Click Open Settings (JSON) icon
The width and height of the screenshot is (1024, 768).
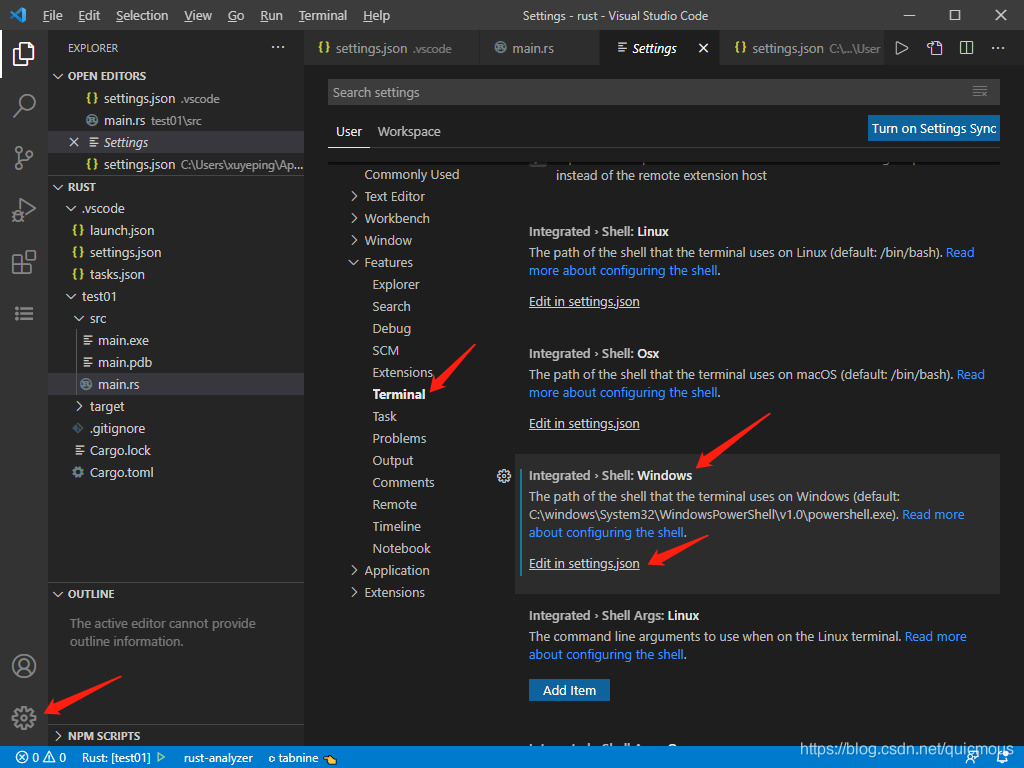(935, 48)
